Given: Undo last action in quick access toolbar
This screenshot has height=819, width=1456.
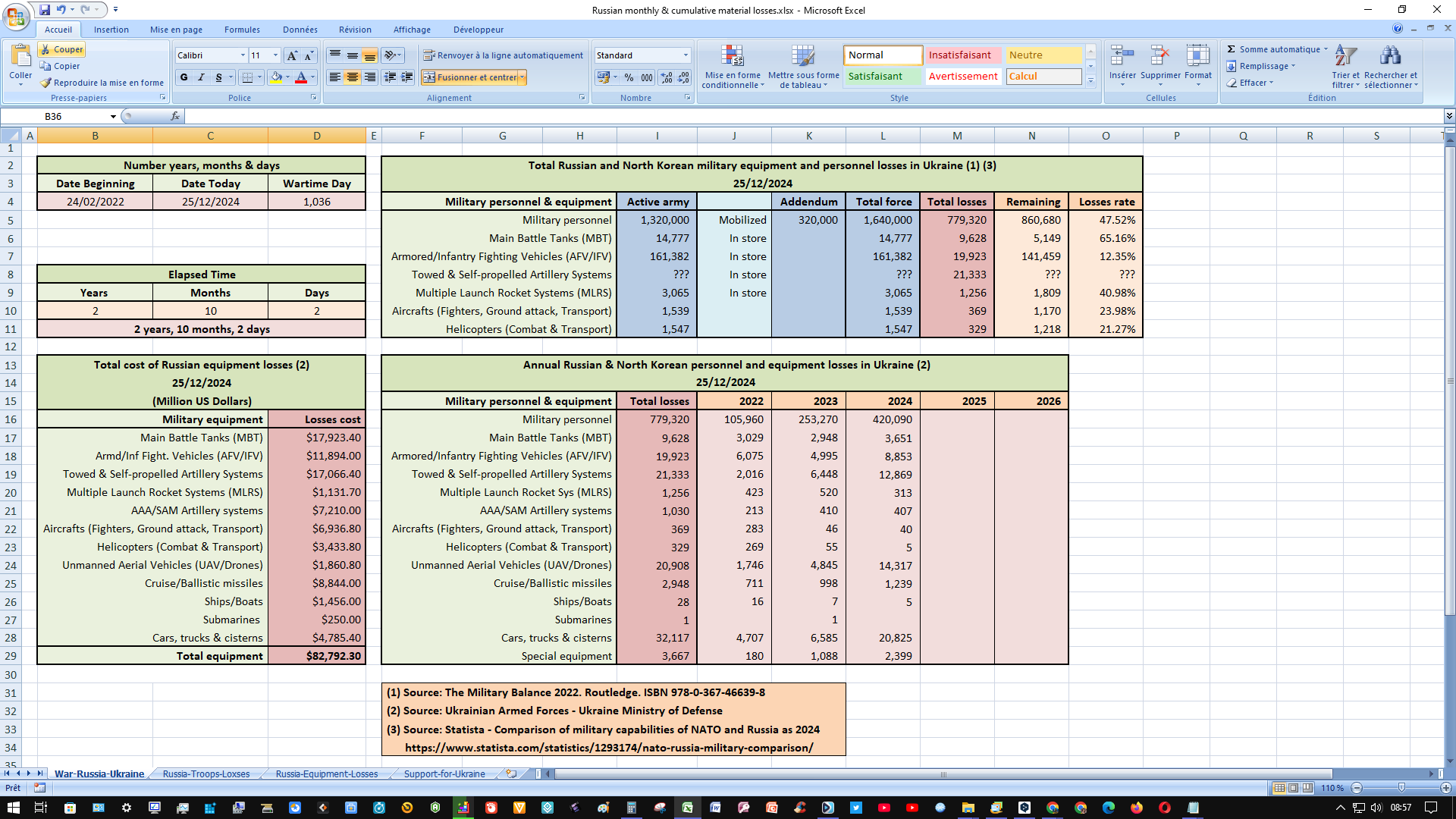Looking at the screenshot, I should (61, 10).
